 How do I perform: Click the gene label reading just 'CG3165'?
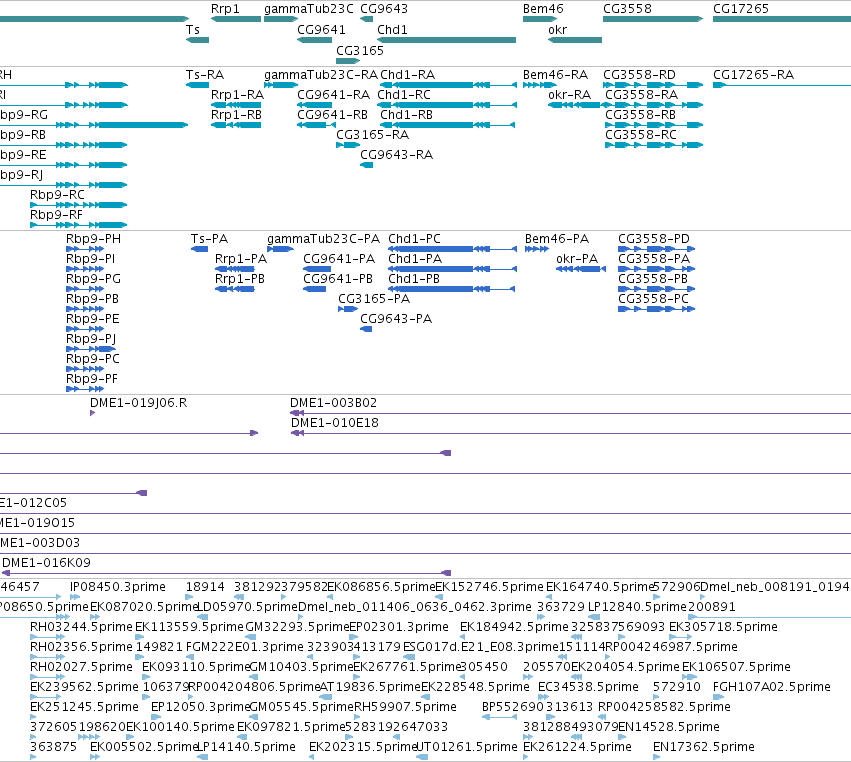pyautogui.click(x=360, y=50)
